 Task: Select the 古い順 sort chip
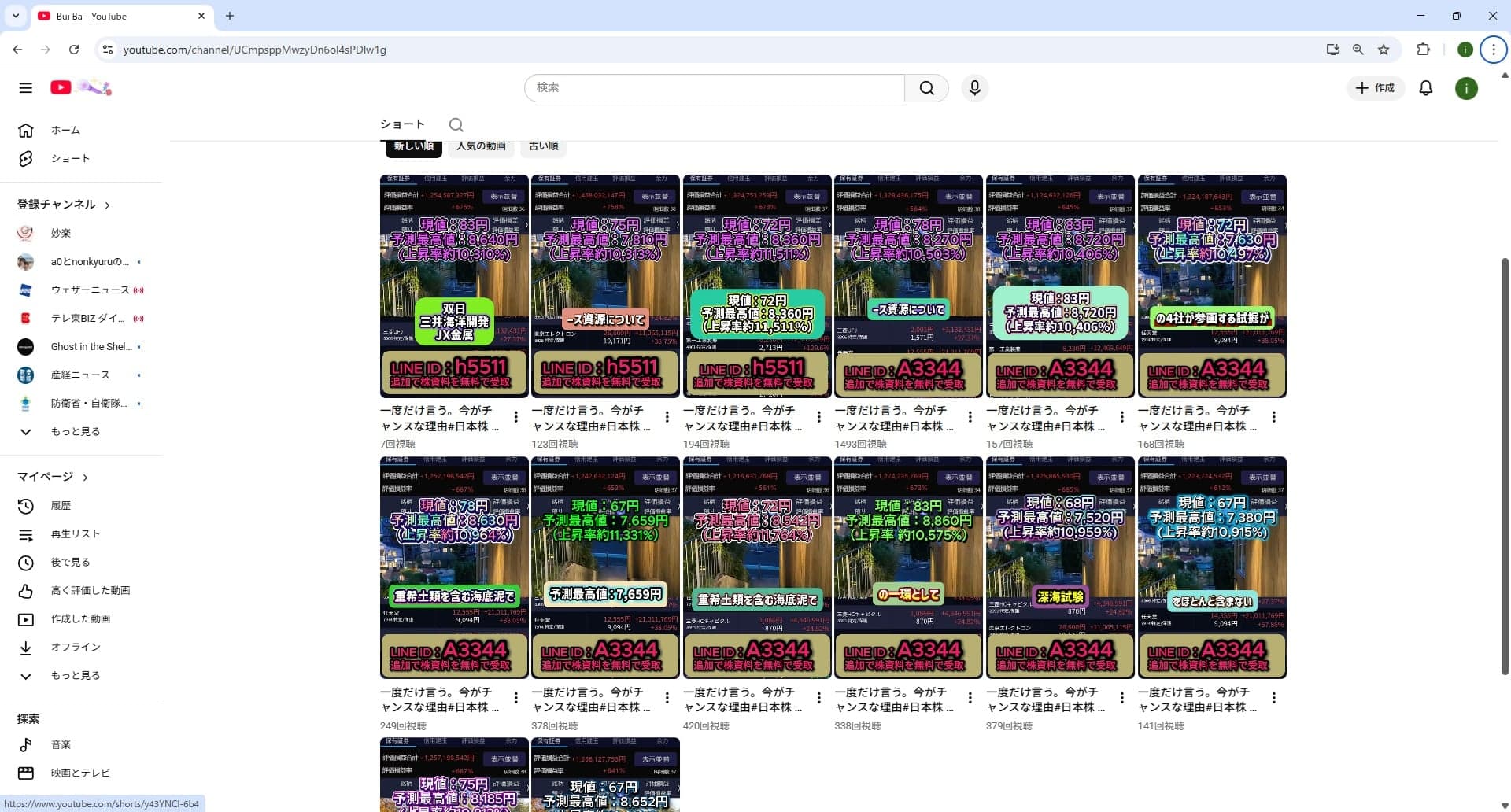pos(544,146)
